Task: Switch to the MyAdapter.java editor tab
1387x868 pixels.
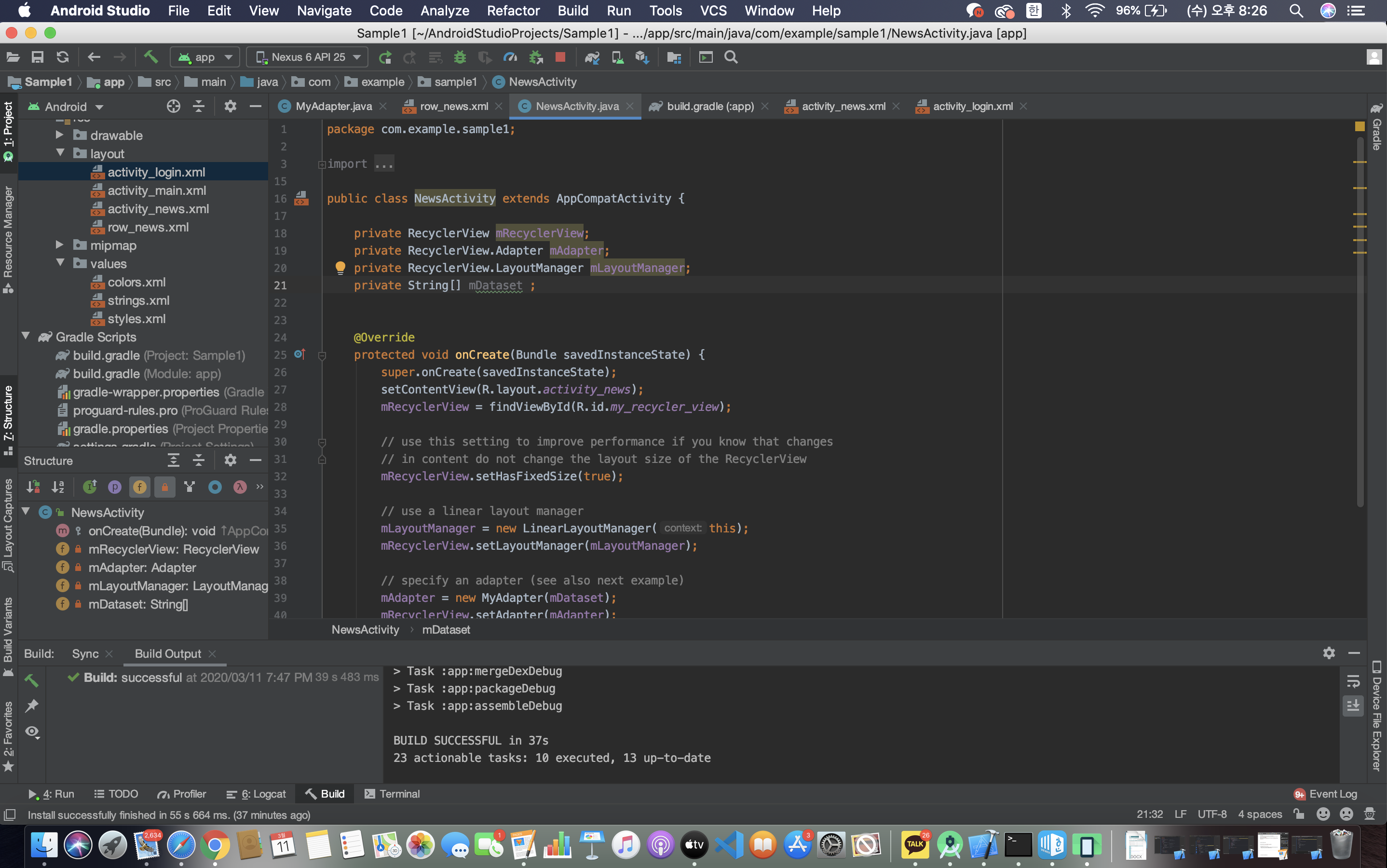Action: coord(333,106)
